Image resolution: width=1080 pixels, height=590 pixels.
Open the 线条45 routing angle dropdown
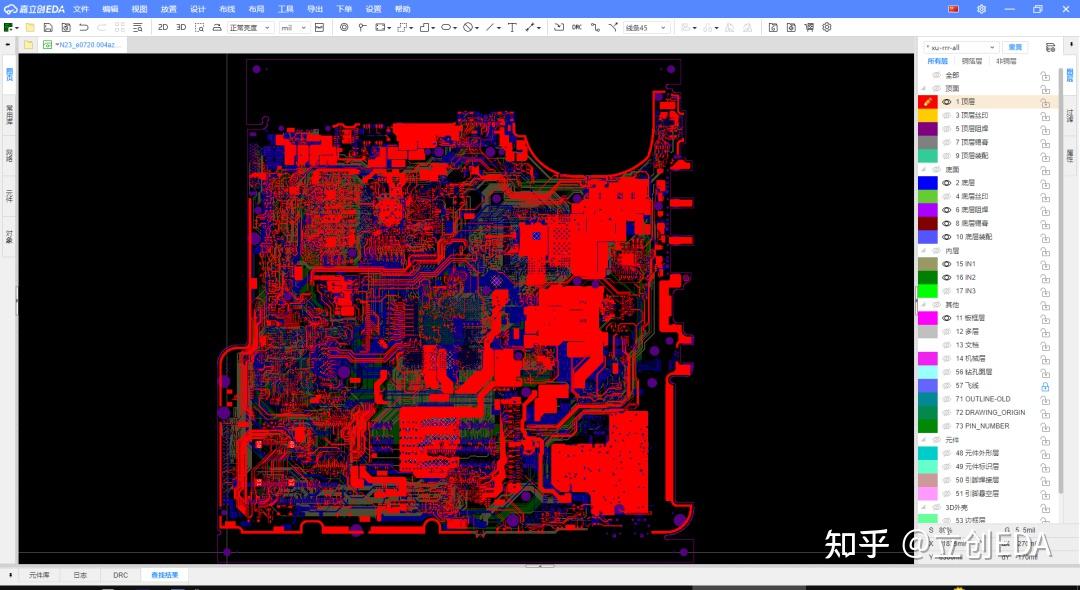click(646, 28)
